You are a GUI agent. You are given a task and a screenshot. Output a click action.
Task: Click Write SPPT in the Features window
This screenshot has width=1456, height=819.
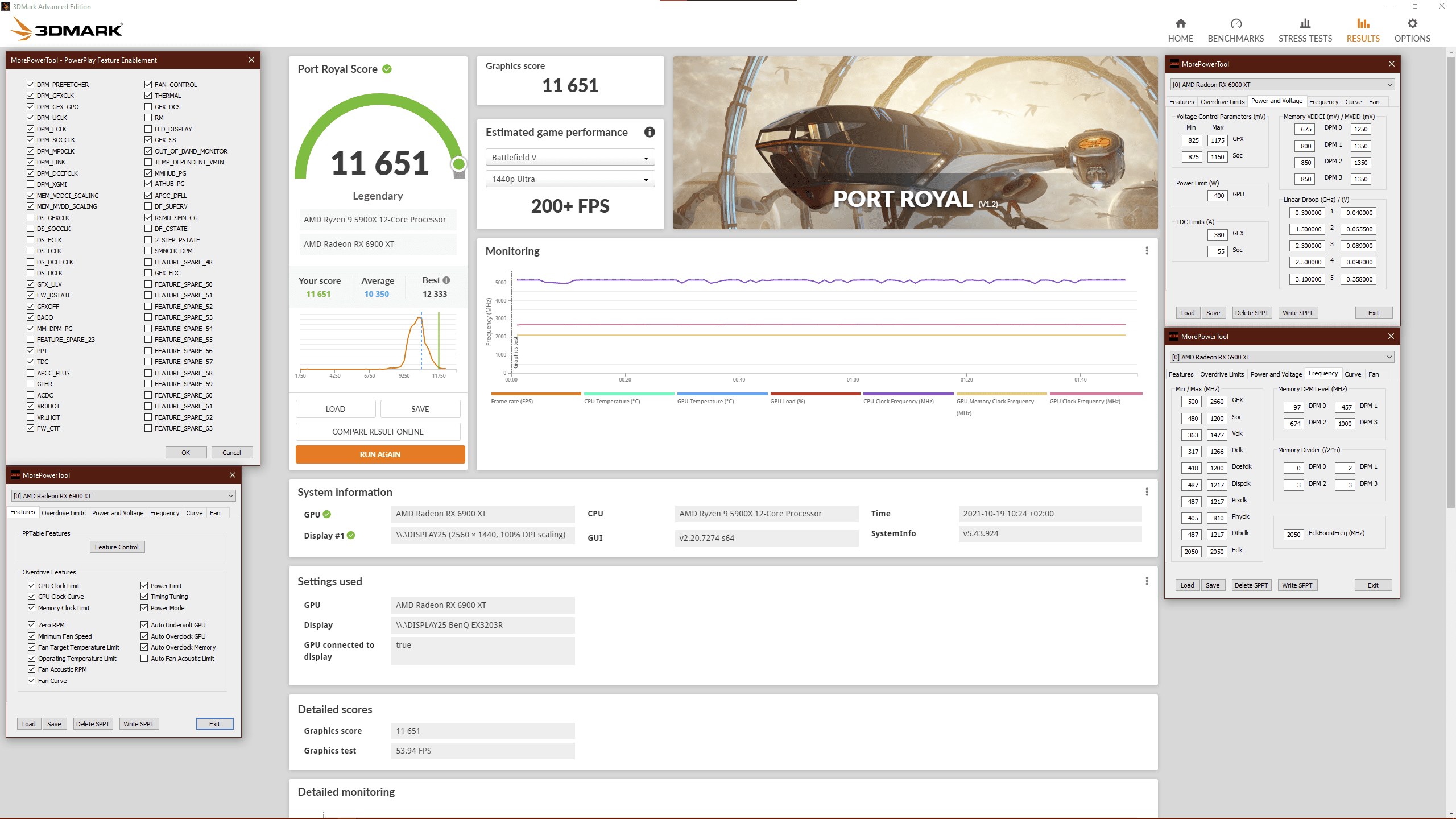tap(139, 724)
